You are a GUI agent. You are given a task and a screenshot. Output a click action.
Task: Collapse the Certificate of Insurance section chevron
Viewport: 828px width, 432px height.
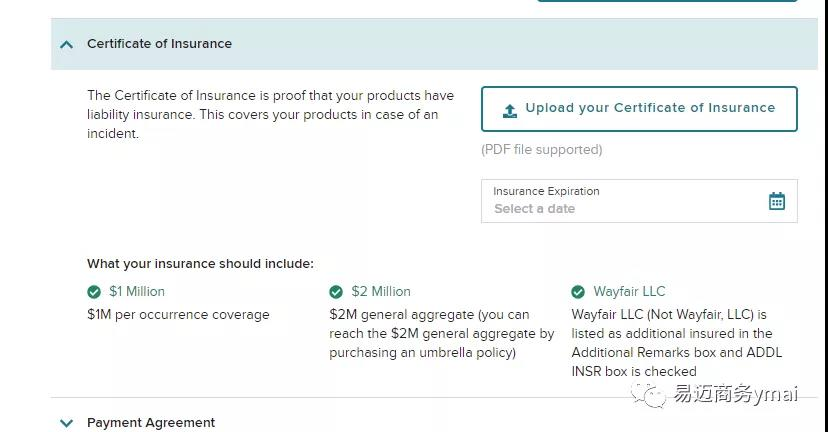(x=67, y=45)
